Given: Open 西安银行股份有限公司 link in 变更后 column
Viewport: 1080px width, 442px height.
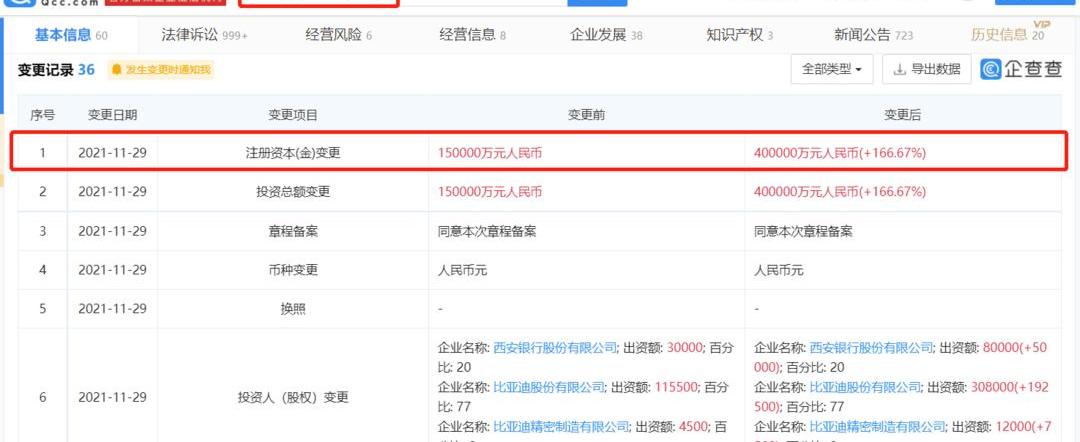Looking at the screenshot, I should [x=871, y=348].
